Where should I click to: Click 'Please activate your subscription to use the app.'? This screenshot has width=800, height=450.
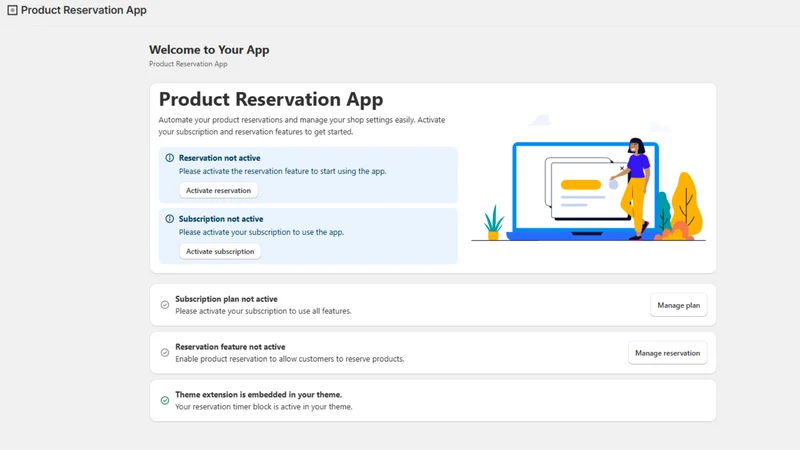point(261,232)
